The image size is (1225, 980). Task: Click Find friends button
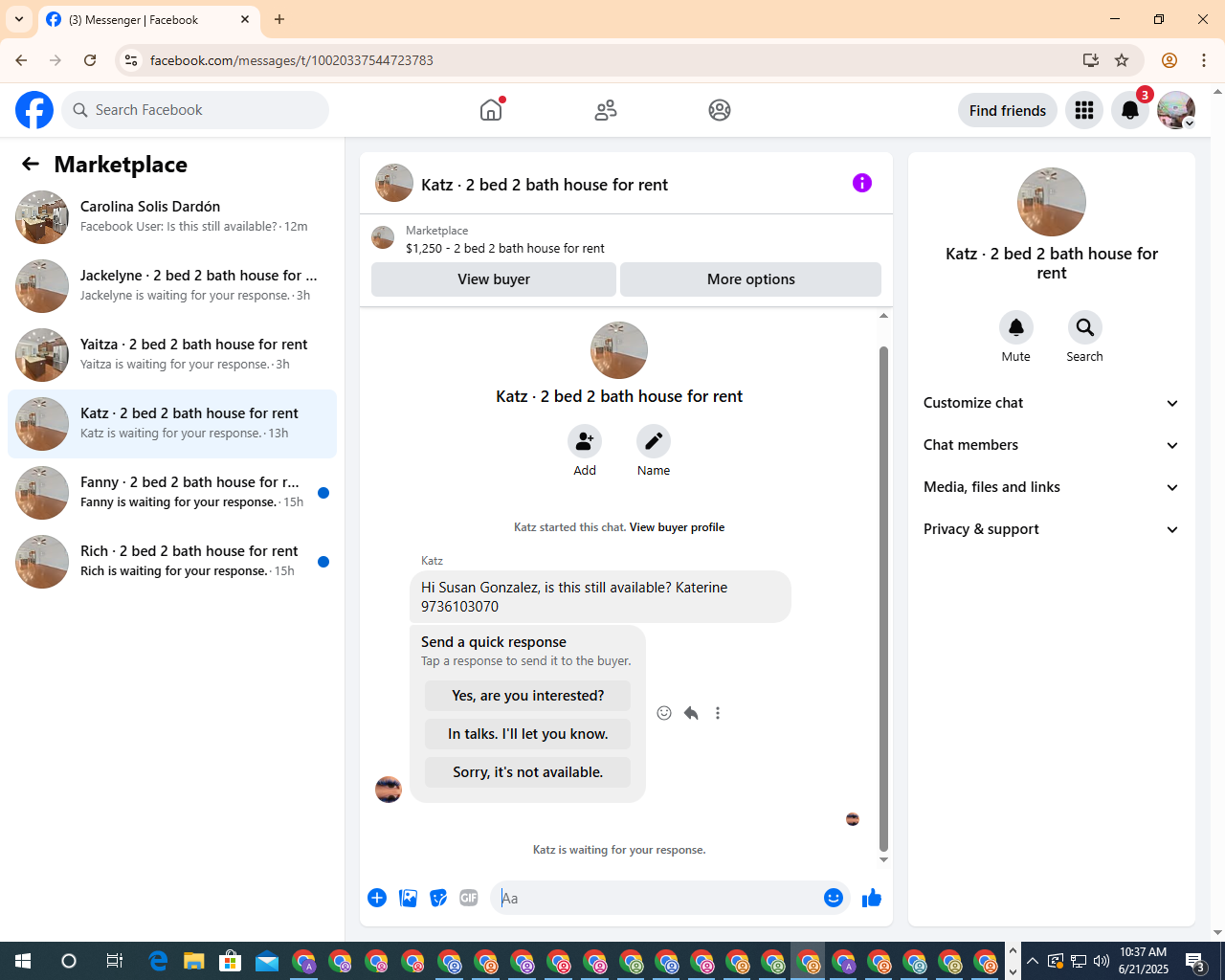pyautogui.click(x=1008, y=110)
